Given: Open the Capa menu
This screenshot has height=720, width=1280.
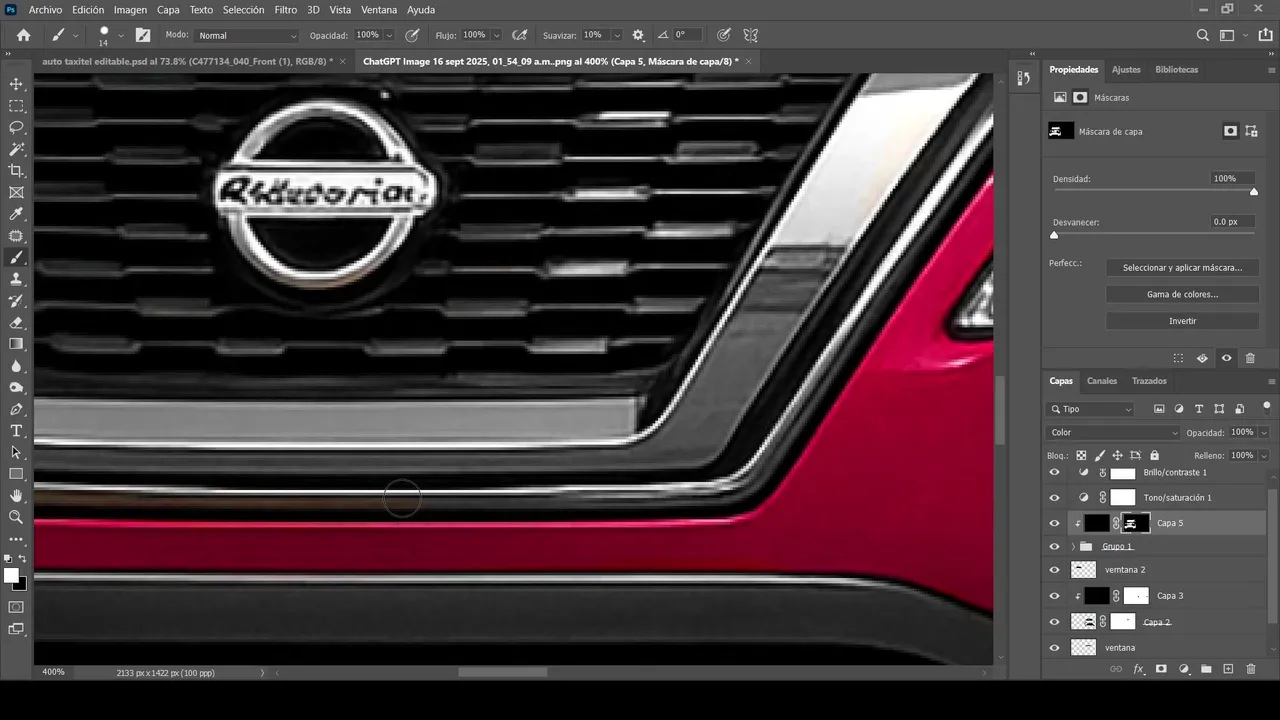Looking at the screenshot, I should tap(168, 10).
